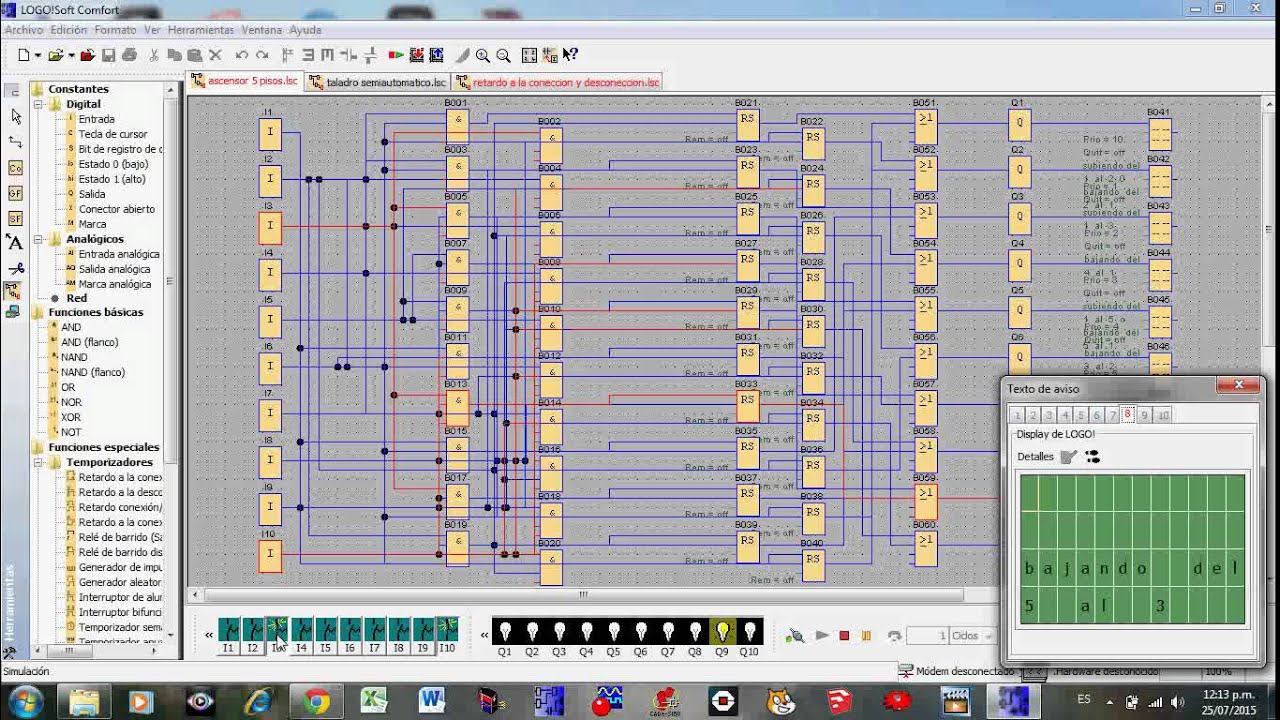Transfer program PC to LOGO icon
Screen dimensions: 1280x720
(x=417, y=56)
